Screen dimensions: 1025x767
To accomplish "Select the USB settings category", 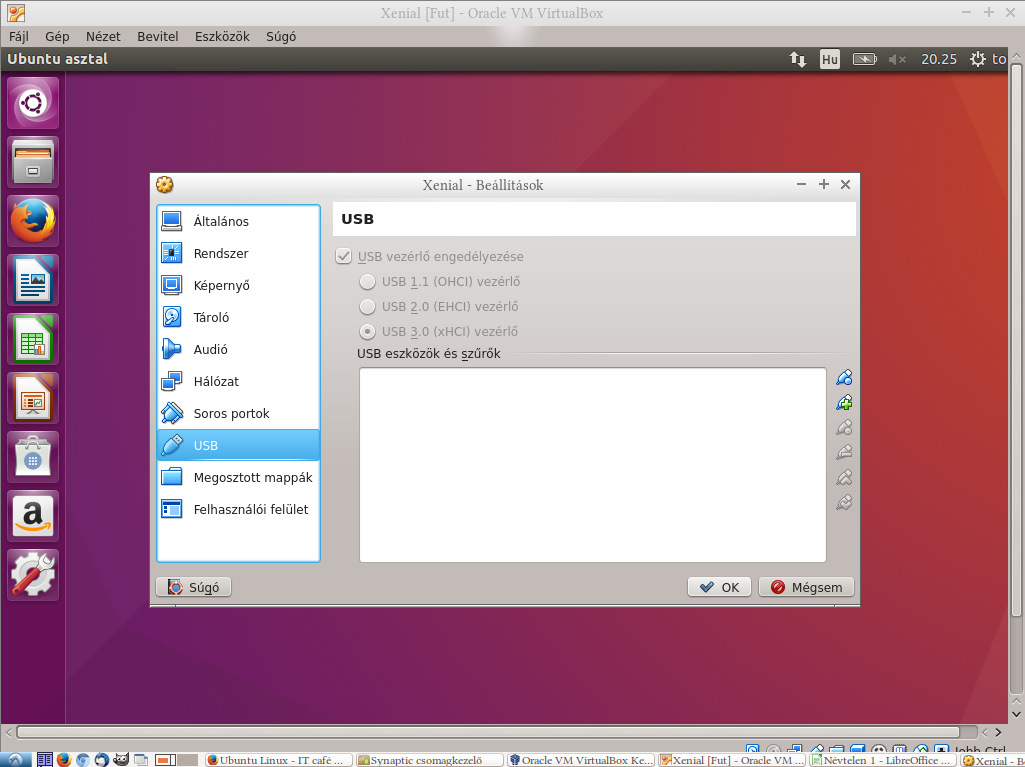I will [238, 445].
